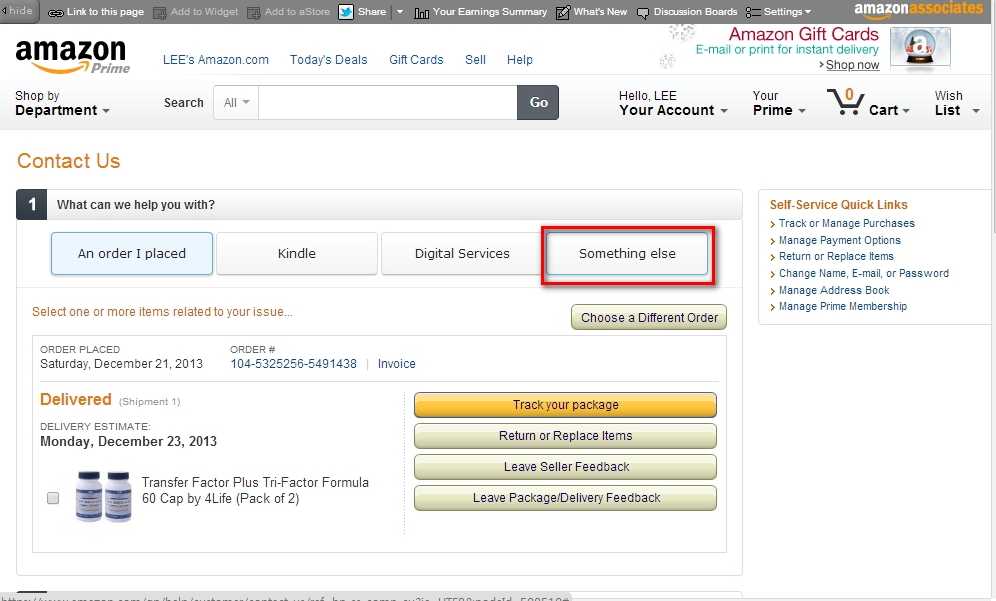
Task: Click the Transfer Factor bottles product image
Action: [x=104, y=496]
